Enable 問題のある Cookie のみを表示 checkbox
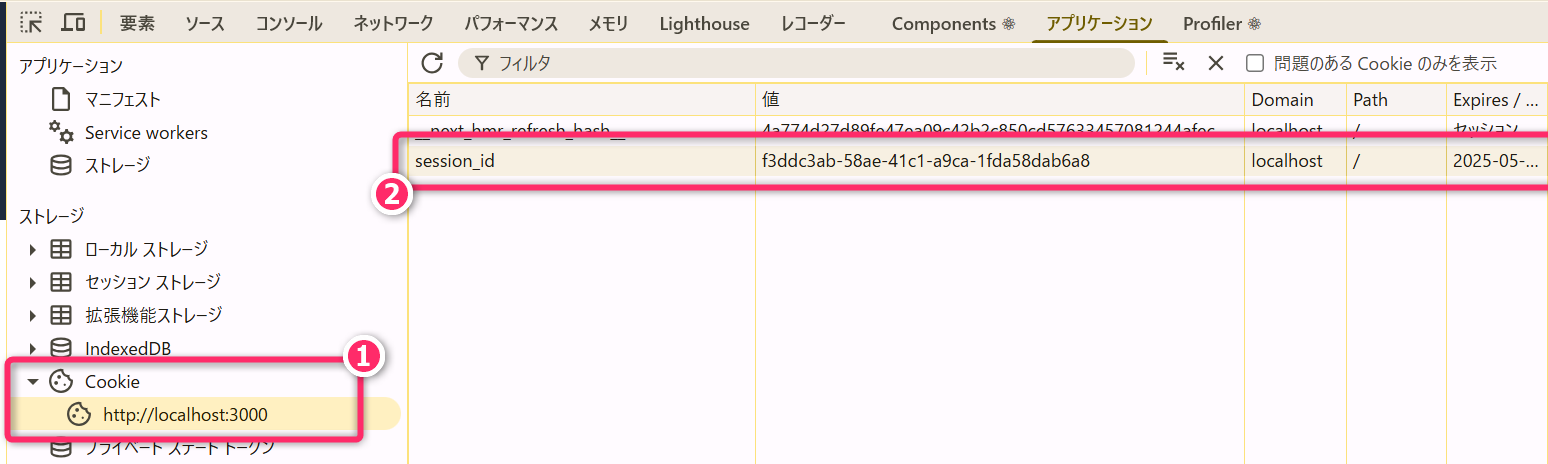Viewport: 1548px width, 464px height. click(1255, 63)
